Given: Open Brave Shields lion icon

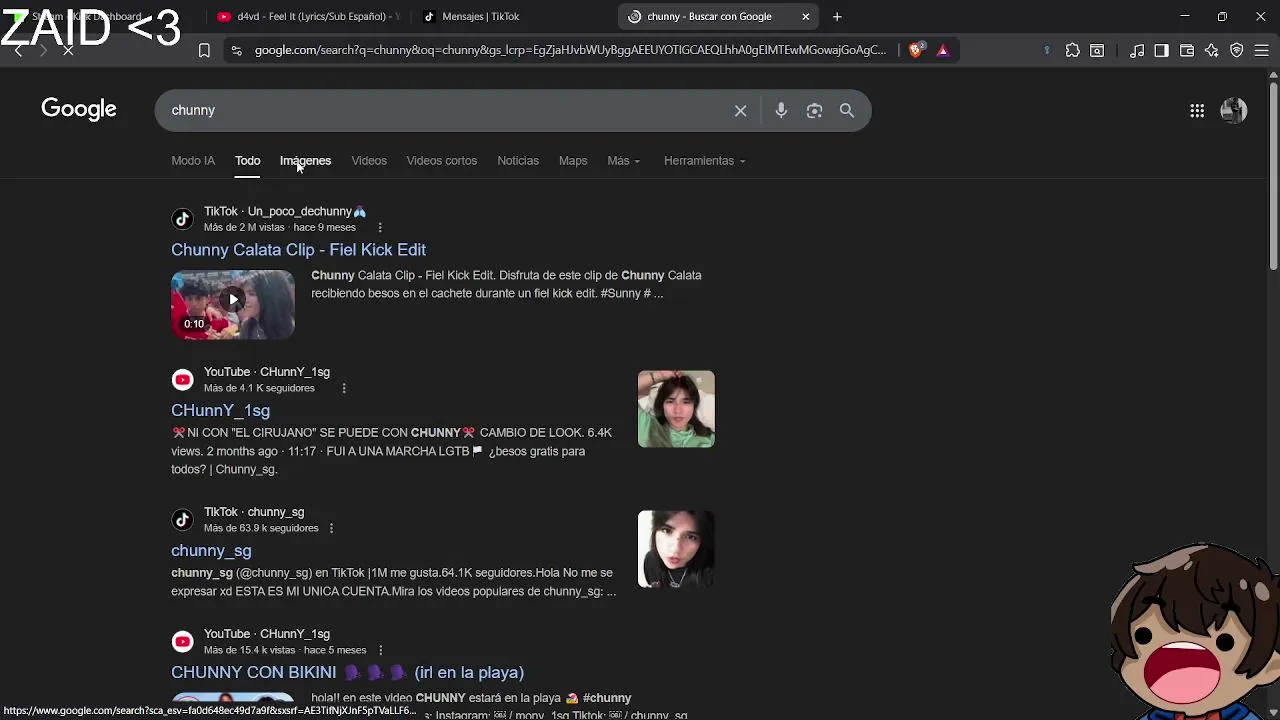Looking at the screenshot, I should 916,50.
